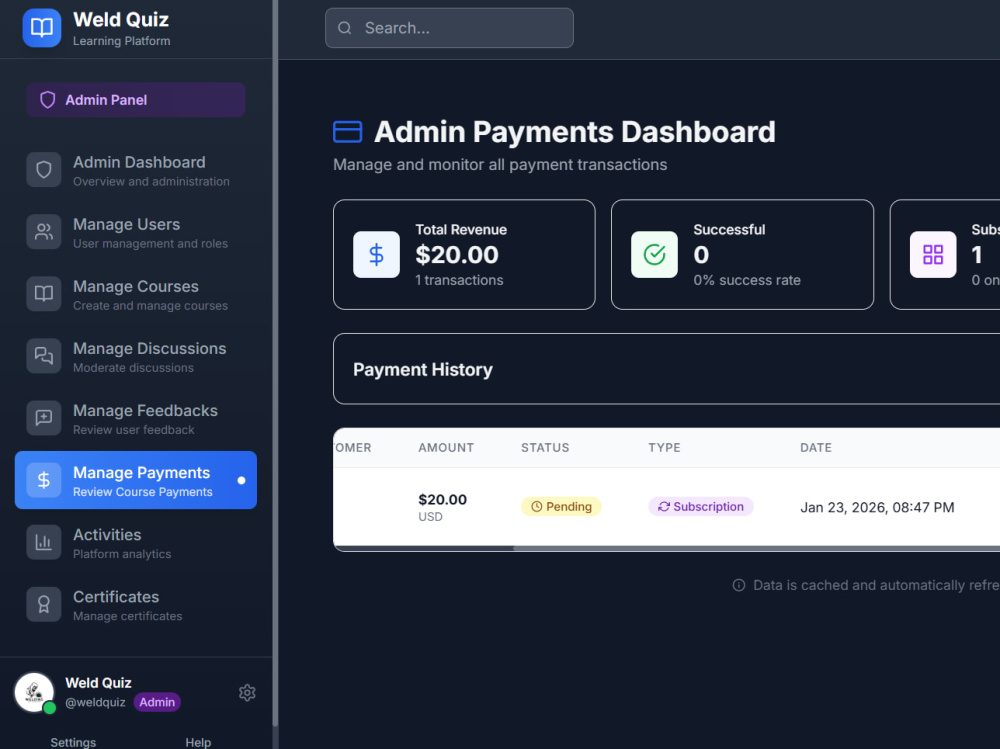The image size is (1000, 749).
Task: Click the Manage Users people icon
Action: click(x=43, y=232)
